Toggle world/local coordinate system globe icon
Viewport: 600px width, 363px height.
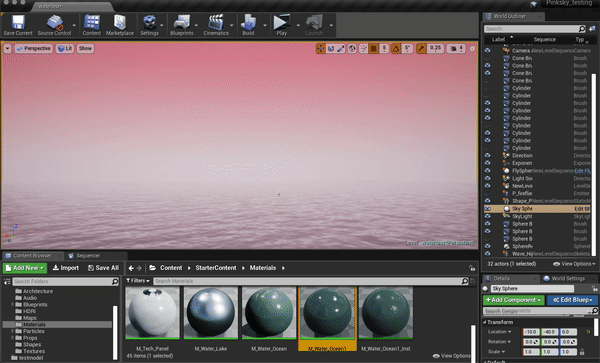click(x=352, y=49)
